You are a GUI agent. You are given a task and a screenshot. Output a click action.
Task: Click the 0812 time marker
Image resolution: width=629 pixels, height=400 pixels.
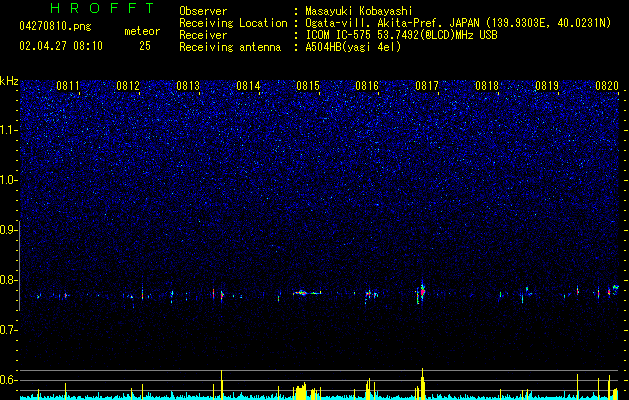pyautogui.click(x=128, y=86)
